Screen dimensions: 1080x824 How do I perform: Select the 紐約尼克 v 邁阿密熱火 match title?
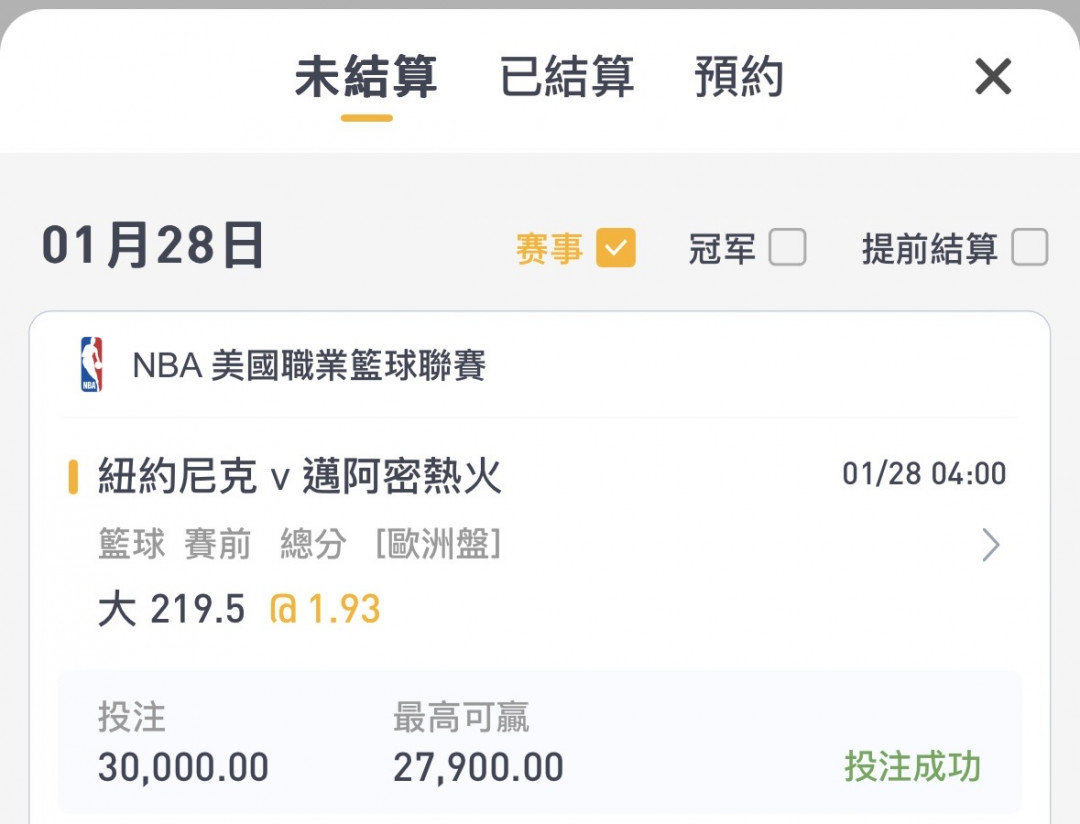pyautogui.click(x=300, y=476)
